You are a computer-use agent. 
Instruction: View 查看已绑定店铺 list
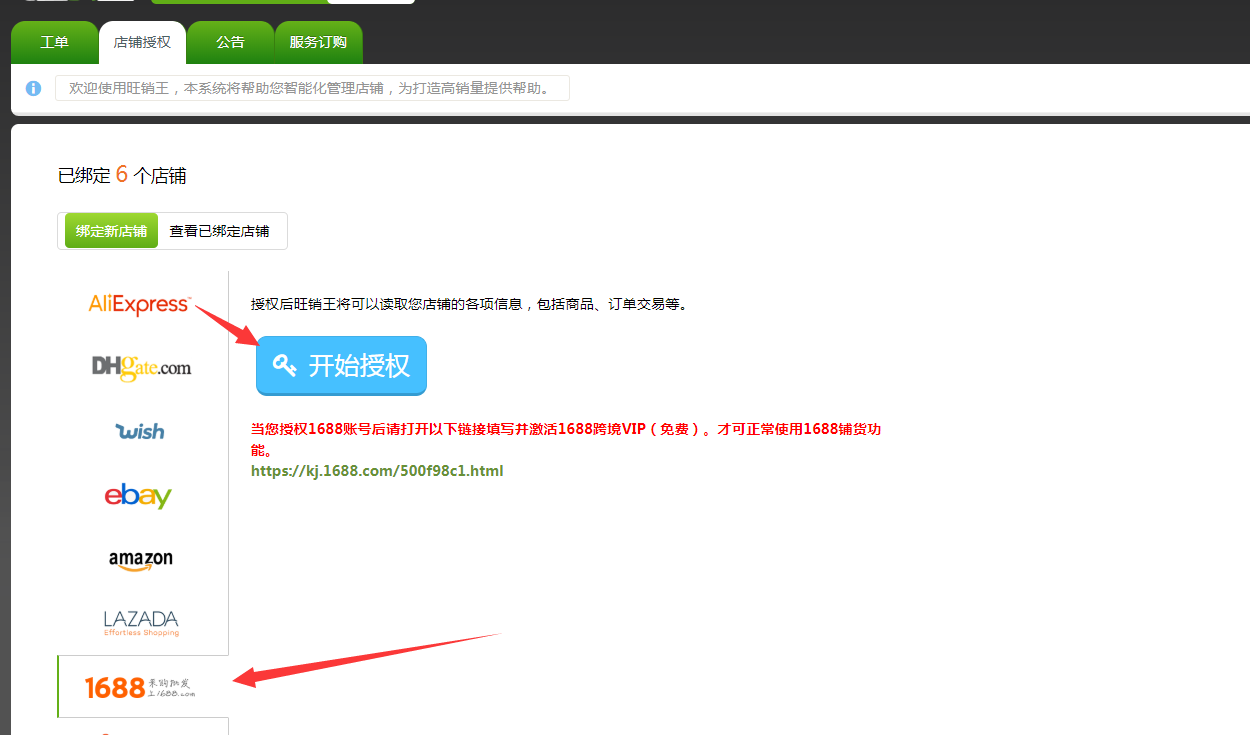pyautogui.click(x=219, y=231)
